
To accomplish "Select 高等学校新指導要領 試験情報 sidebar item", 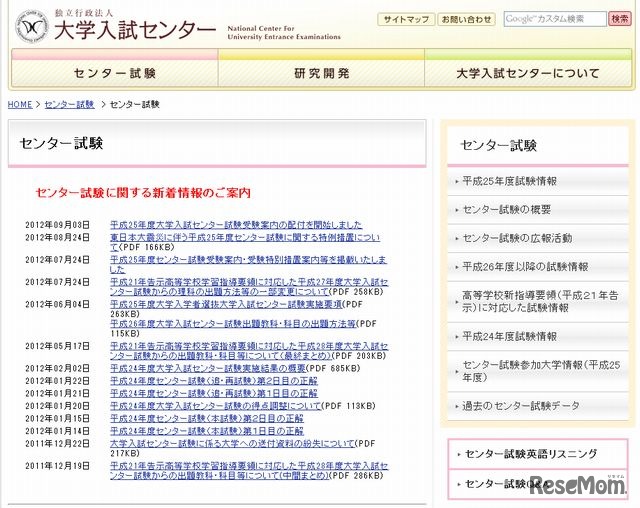I will pyautogui.click(x=538, y=302).
